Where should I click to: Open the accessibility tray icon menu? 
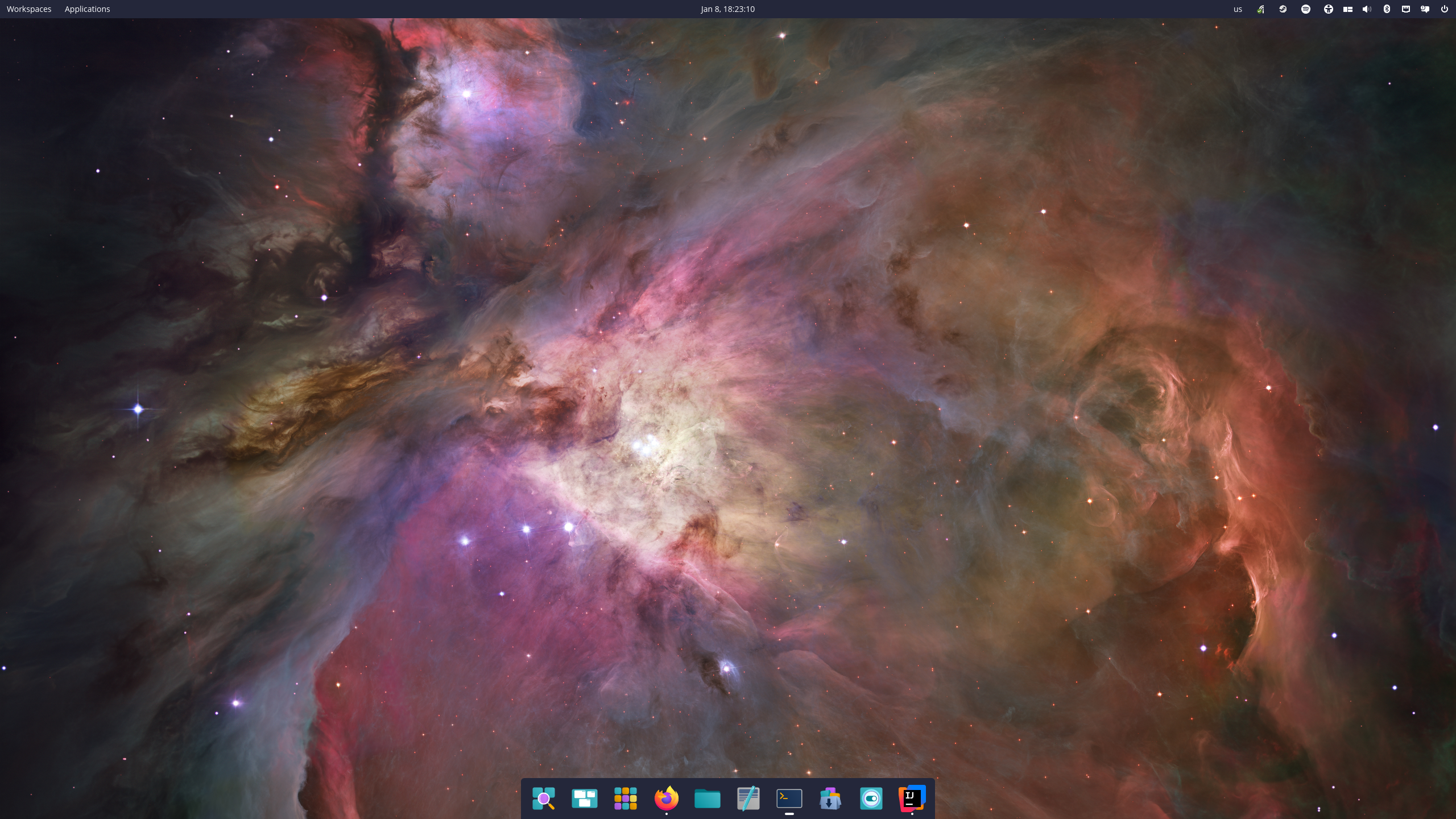pyautogui.click(x=1328, y=9)
